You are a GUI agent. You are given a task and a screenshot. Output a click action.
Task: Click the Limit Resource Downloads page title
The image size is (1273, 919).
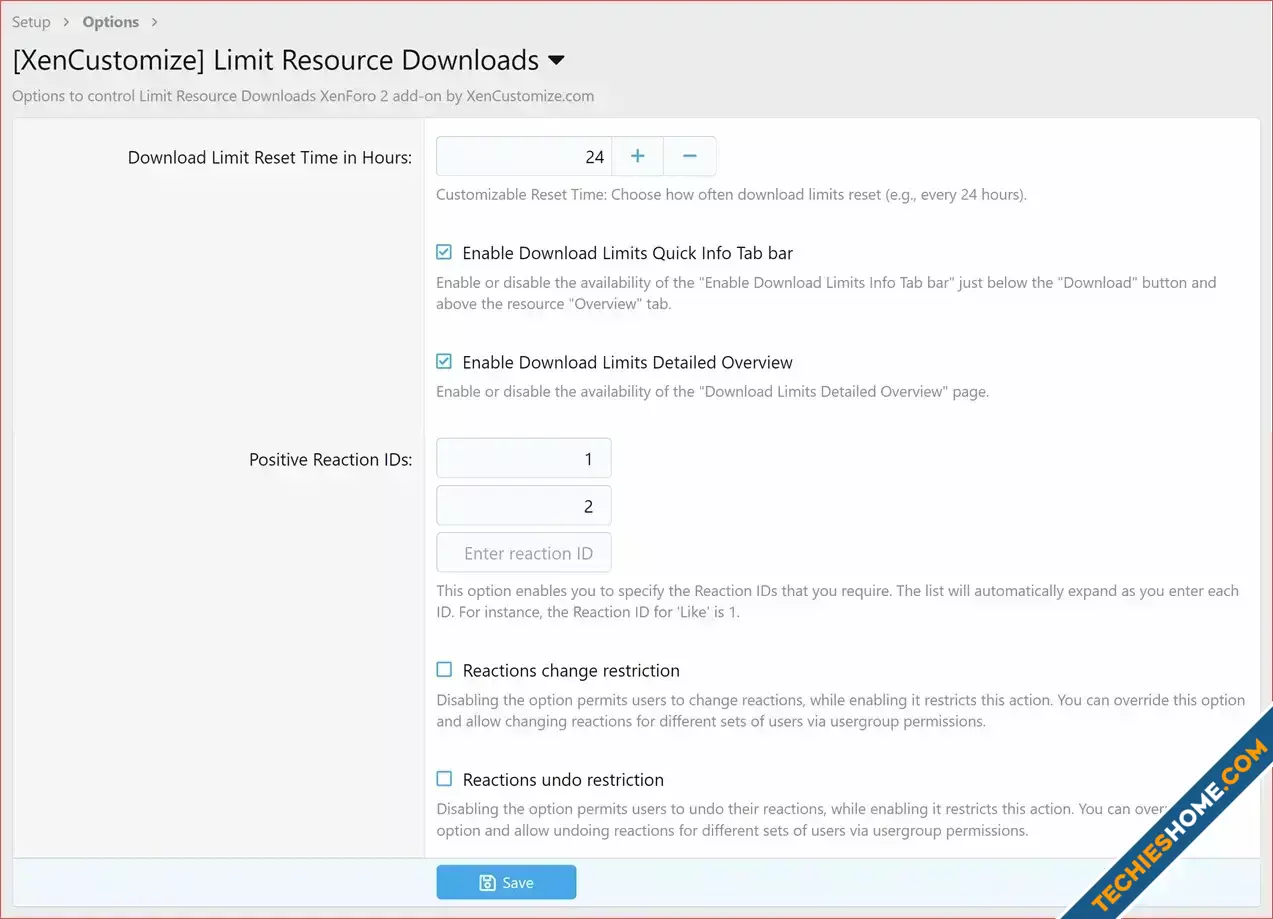(x=276, y=60)
